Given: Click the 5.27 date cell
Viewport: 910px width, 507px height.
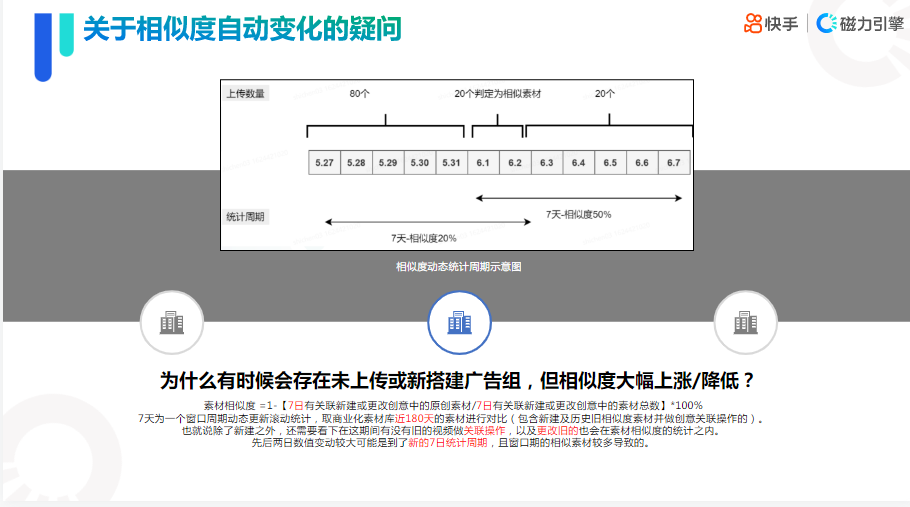Looking at the screenshot, I should (324, 162).
